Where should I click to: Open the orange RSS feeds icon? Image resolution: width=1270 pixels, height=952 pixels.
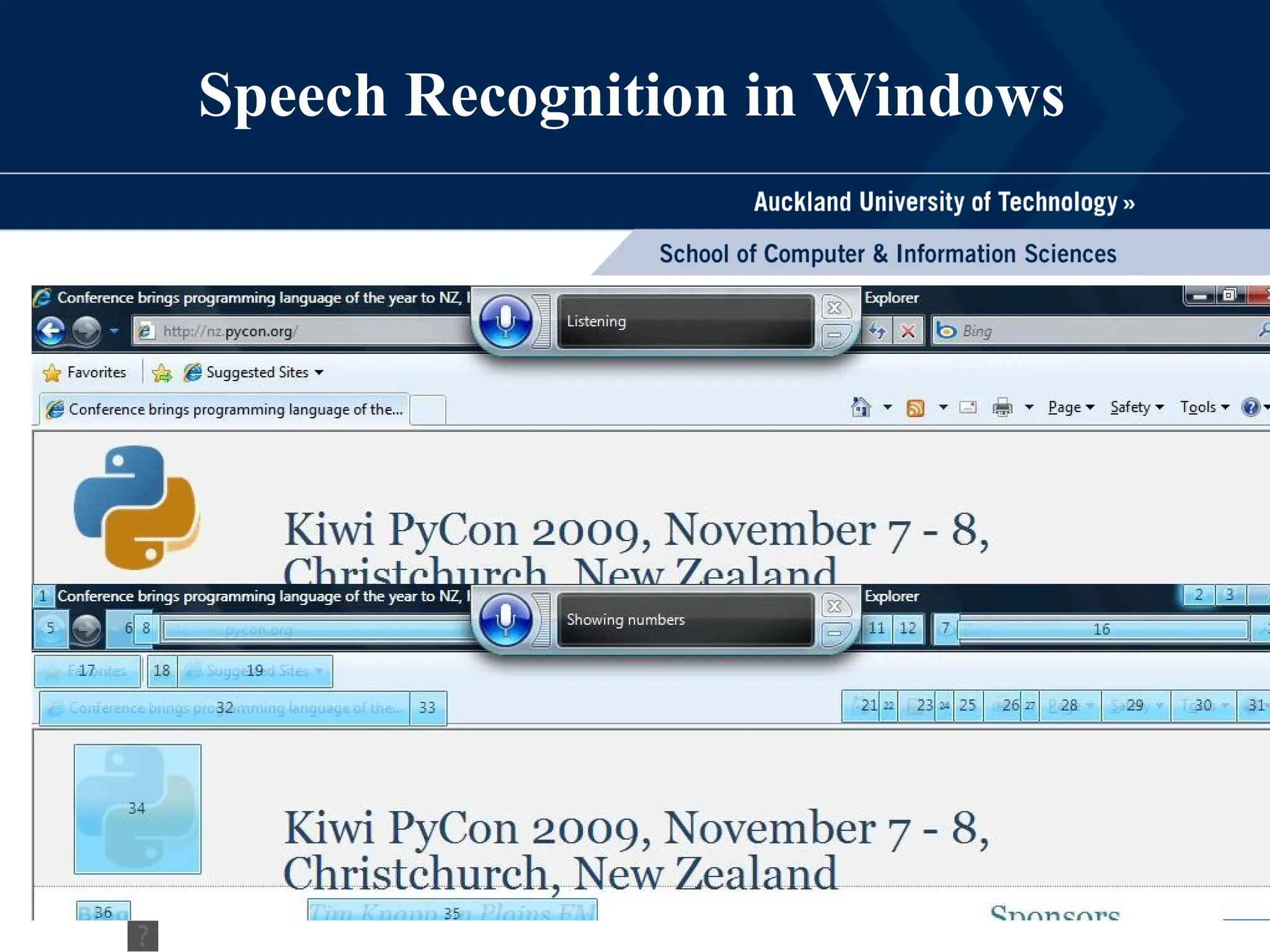pyautogui.click(x=915, y=408)
